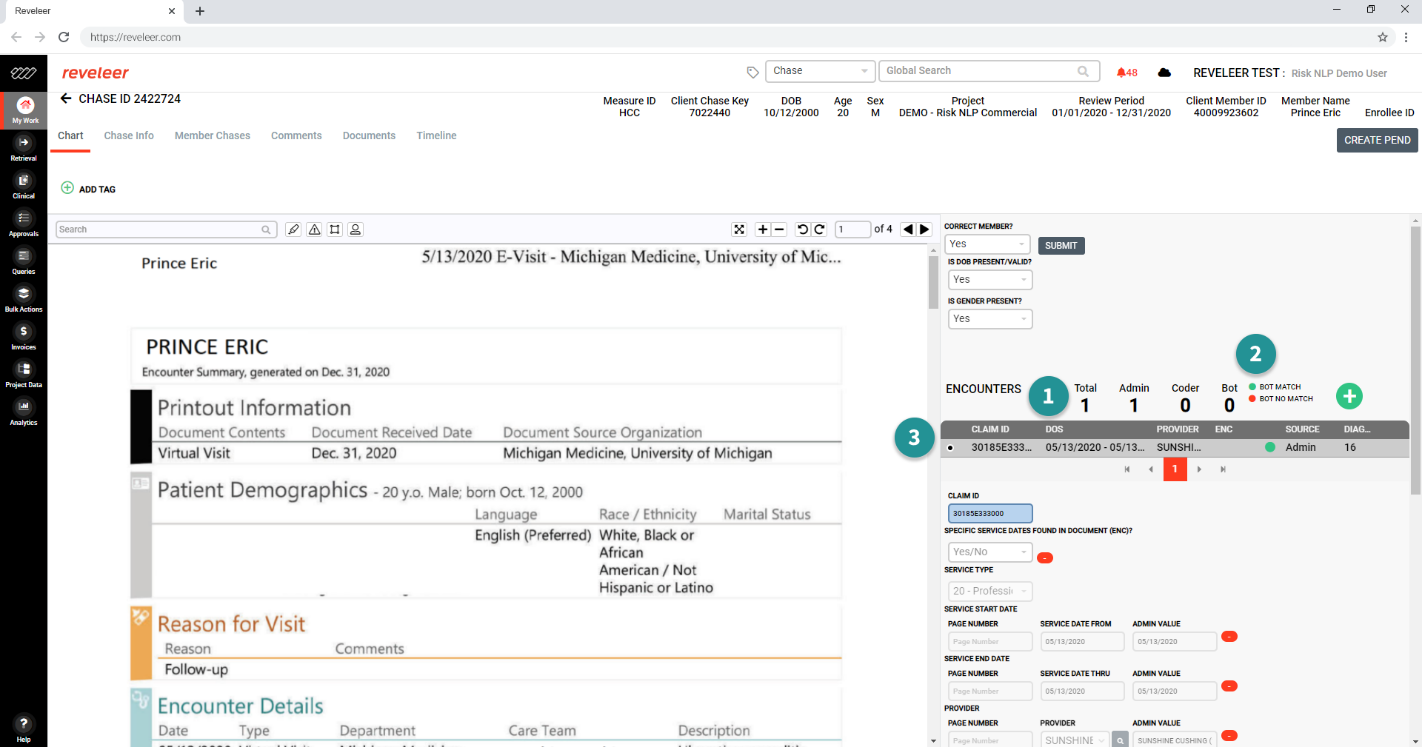Click the Claim ID field 30185E333000
The width and height of the screenshot is (1422, 747).
click(990, 513)
